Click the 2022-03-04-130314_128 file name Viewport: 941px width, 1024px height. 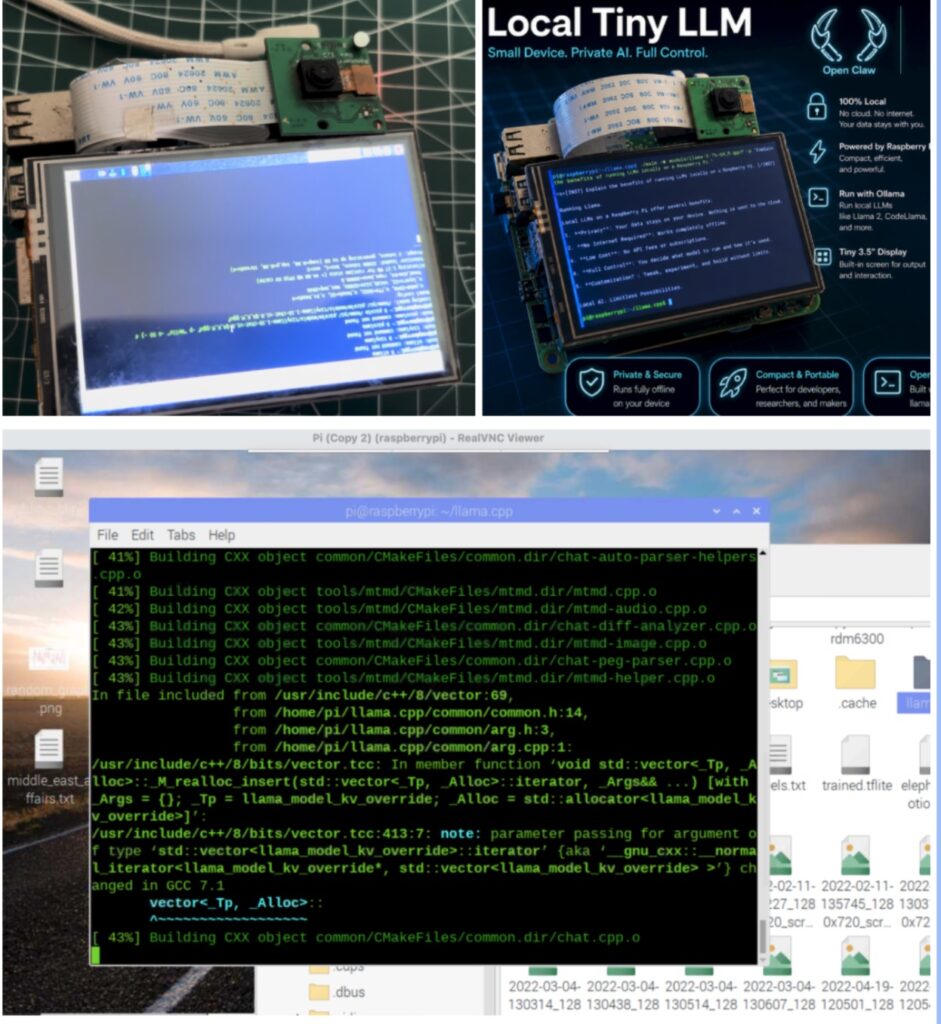coord(544,995)
